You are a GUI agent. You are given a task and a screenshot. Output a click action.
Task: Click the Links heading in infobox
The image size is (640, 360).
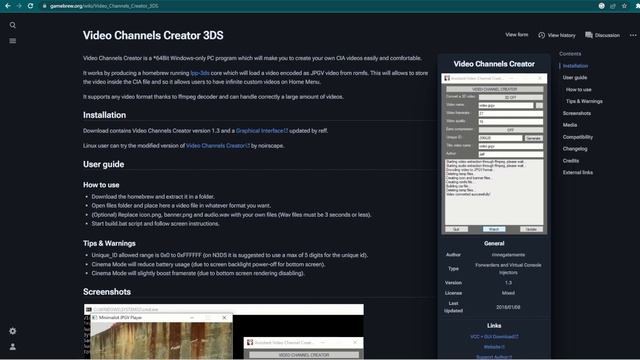[494, 325]
